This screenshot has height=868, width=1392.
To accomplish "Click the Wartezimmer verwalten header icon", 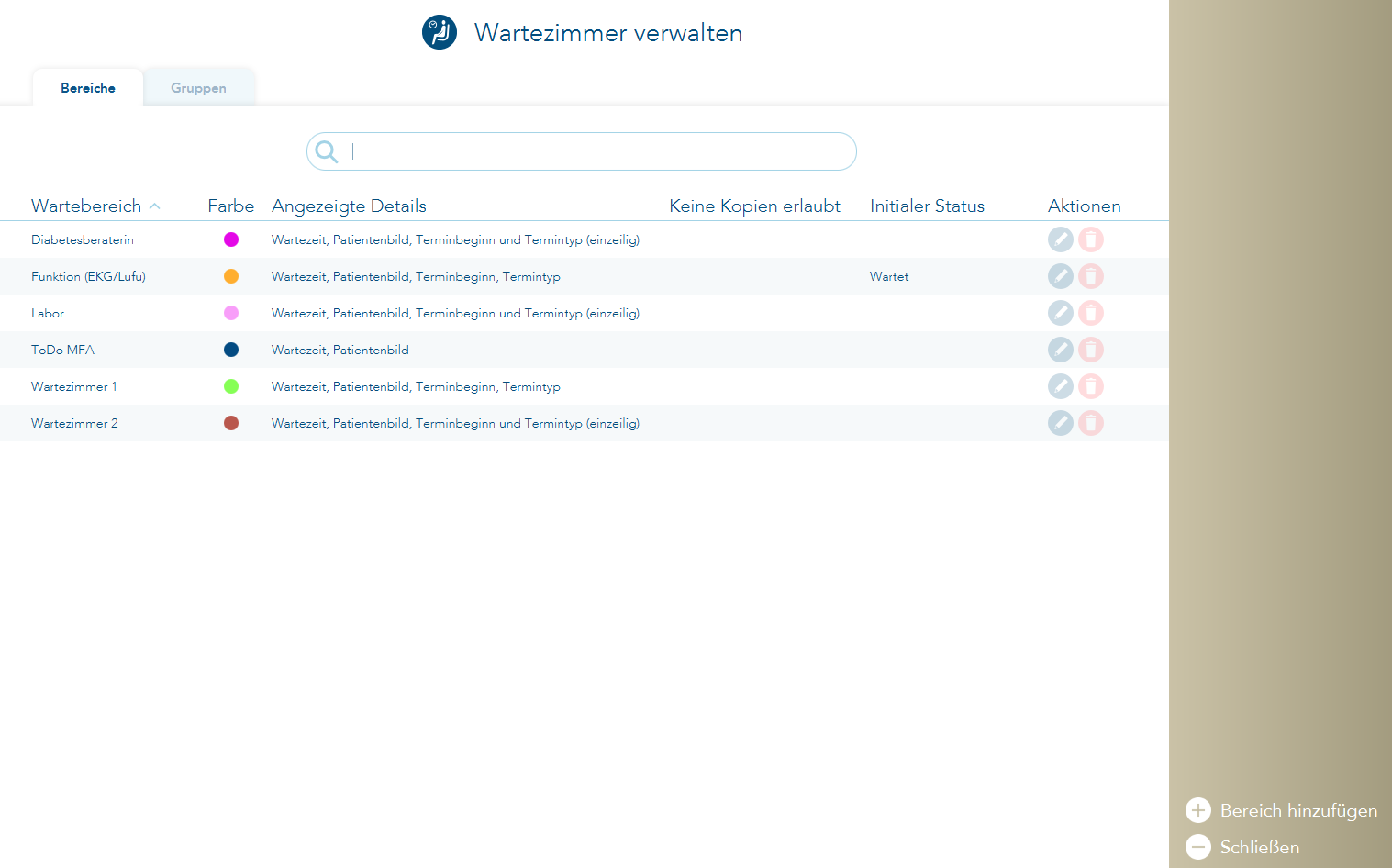I will [x=440, y=32].
